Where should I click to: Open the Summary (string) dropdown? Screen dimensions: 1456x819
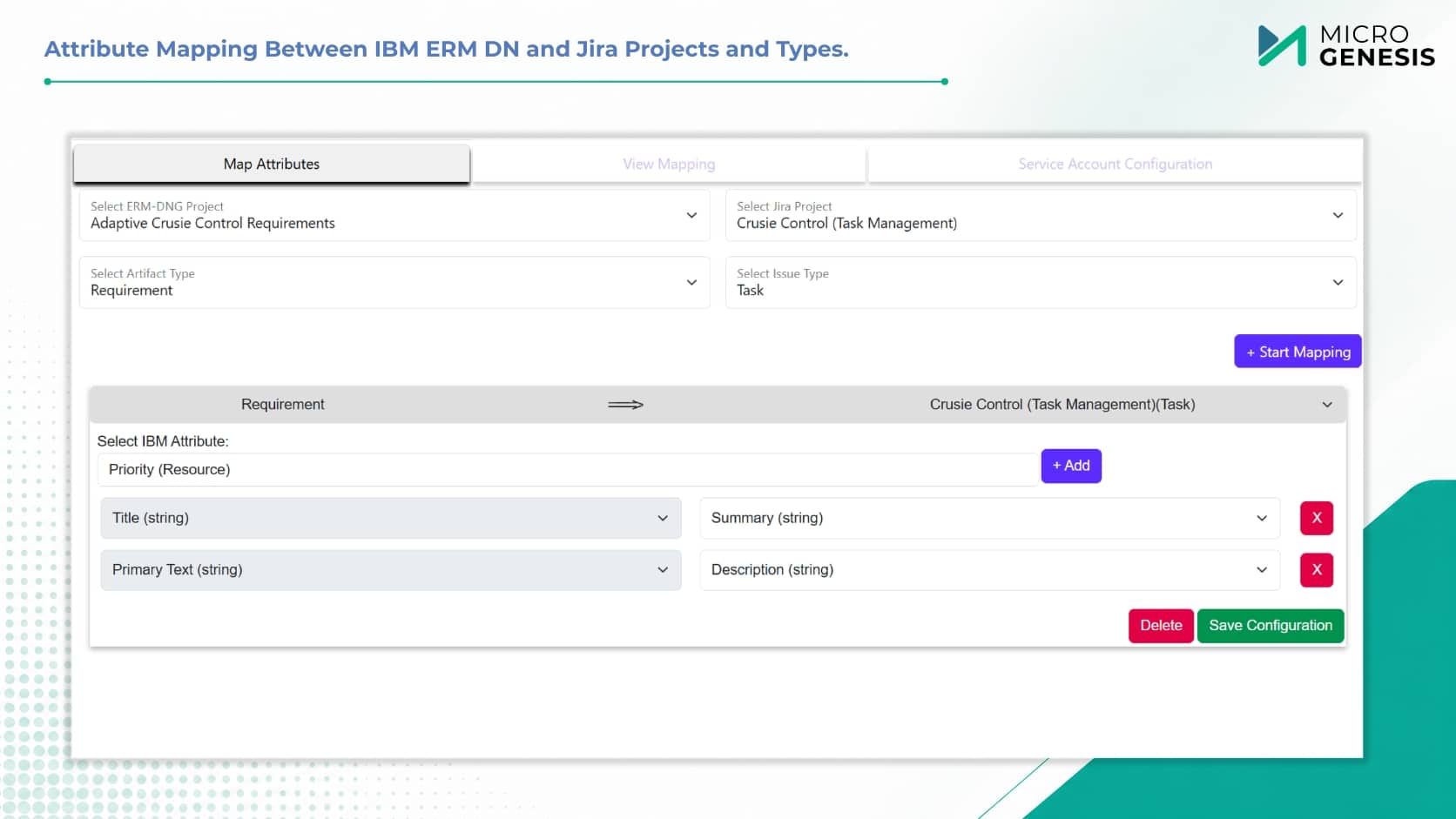(990, 518)
